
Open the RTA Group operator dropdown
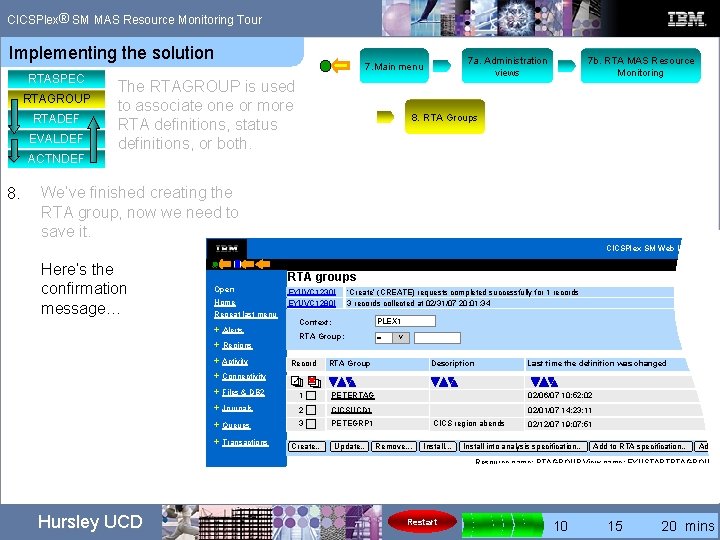click(x=400, y=338)
